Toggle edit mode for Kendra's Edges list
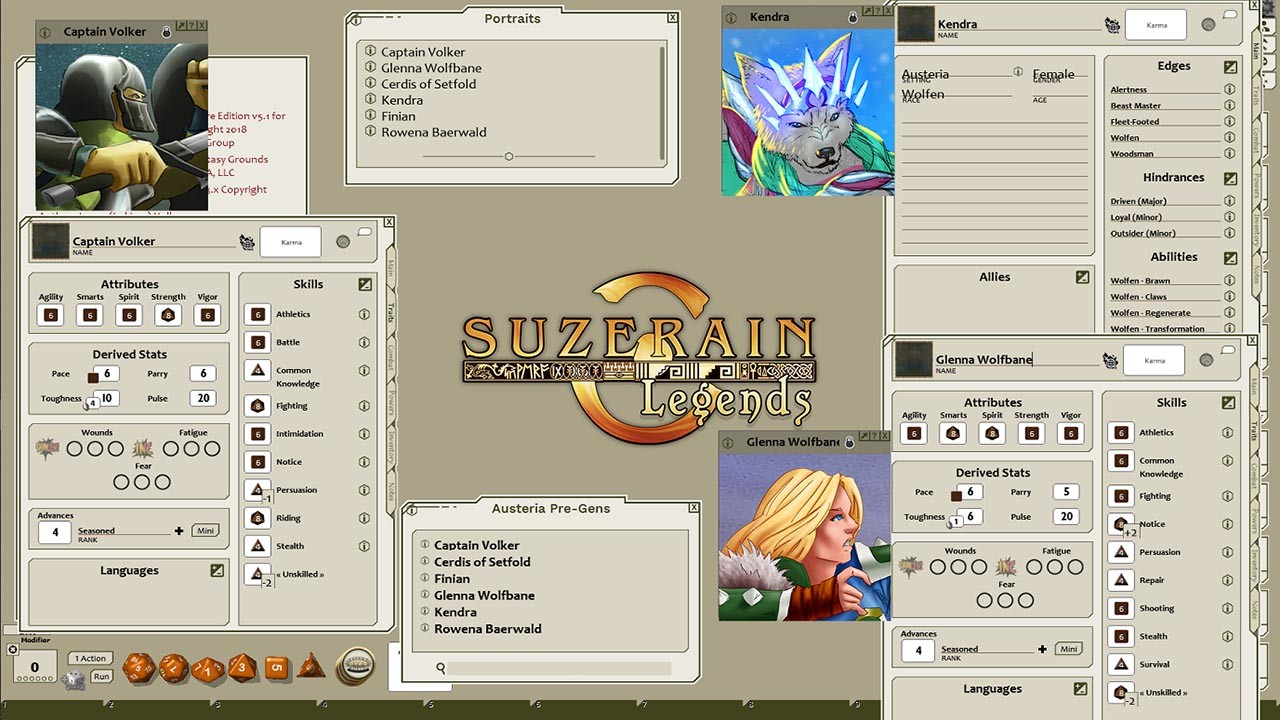Image resolution: width=1280 pixels, height=720 pixels. [x=1231, y=67]
